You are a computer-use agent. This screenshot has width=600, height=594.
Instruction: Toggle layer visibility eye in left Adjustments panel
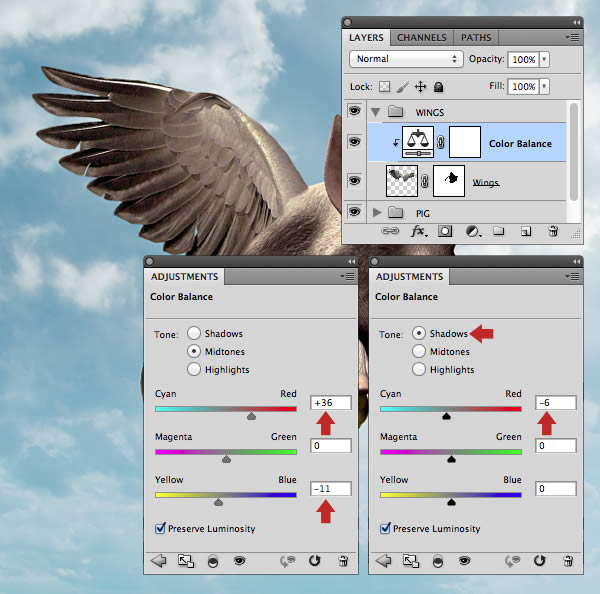click(x=240, y=561)
